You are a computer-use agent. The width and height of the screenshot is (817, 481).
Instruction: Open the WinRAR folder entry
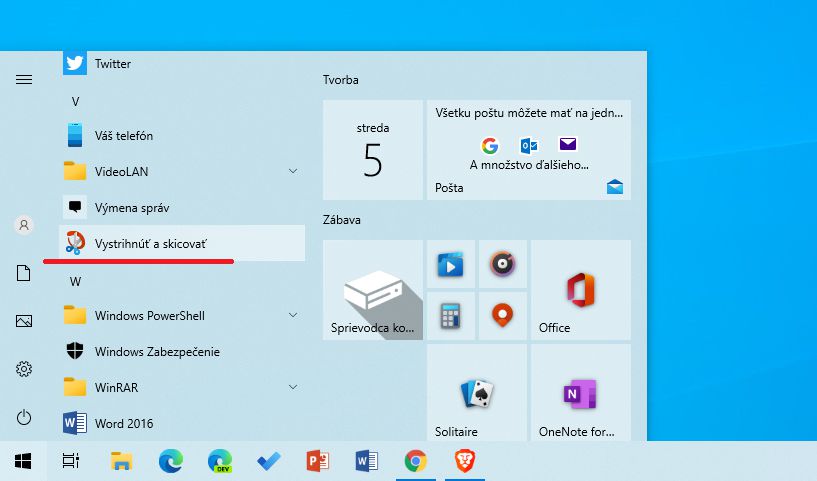(182, 387)
